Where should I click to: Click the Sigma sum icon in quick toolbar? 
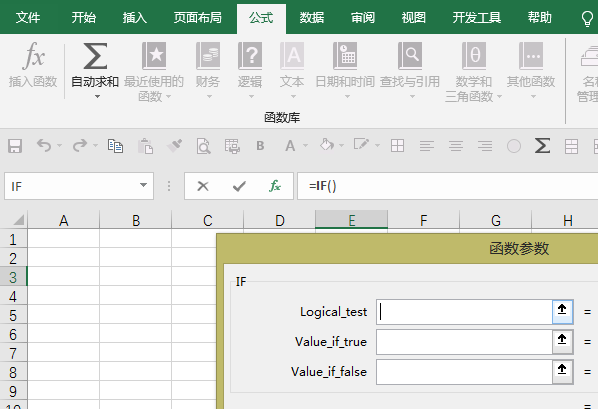point(542,145)
